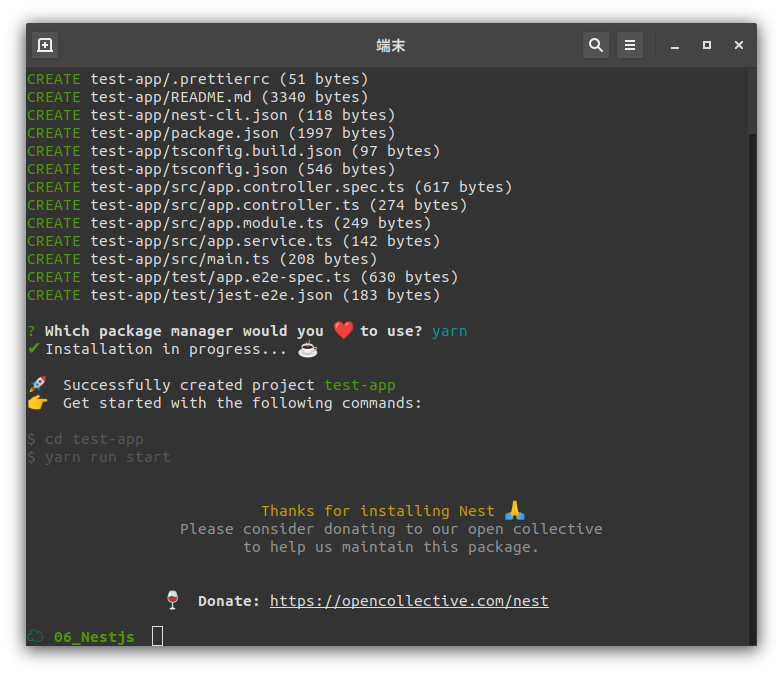The width and height of the screenshot is (783, 675).
Task: Click the red heart emoji
Action: [343, 330]
